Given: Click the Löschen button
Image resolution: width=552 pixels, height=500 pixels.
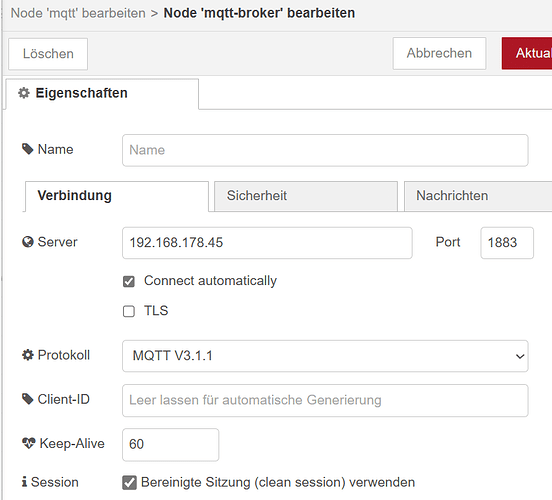Looking at the screenshot, I should pos(48,54).
